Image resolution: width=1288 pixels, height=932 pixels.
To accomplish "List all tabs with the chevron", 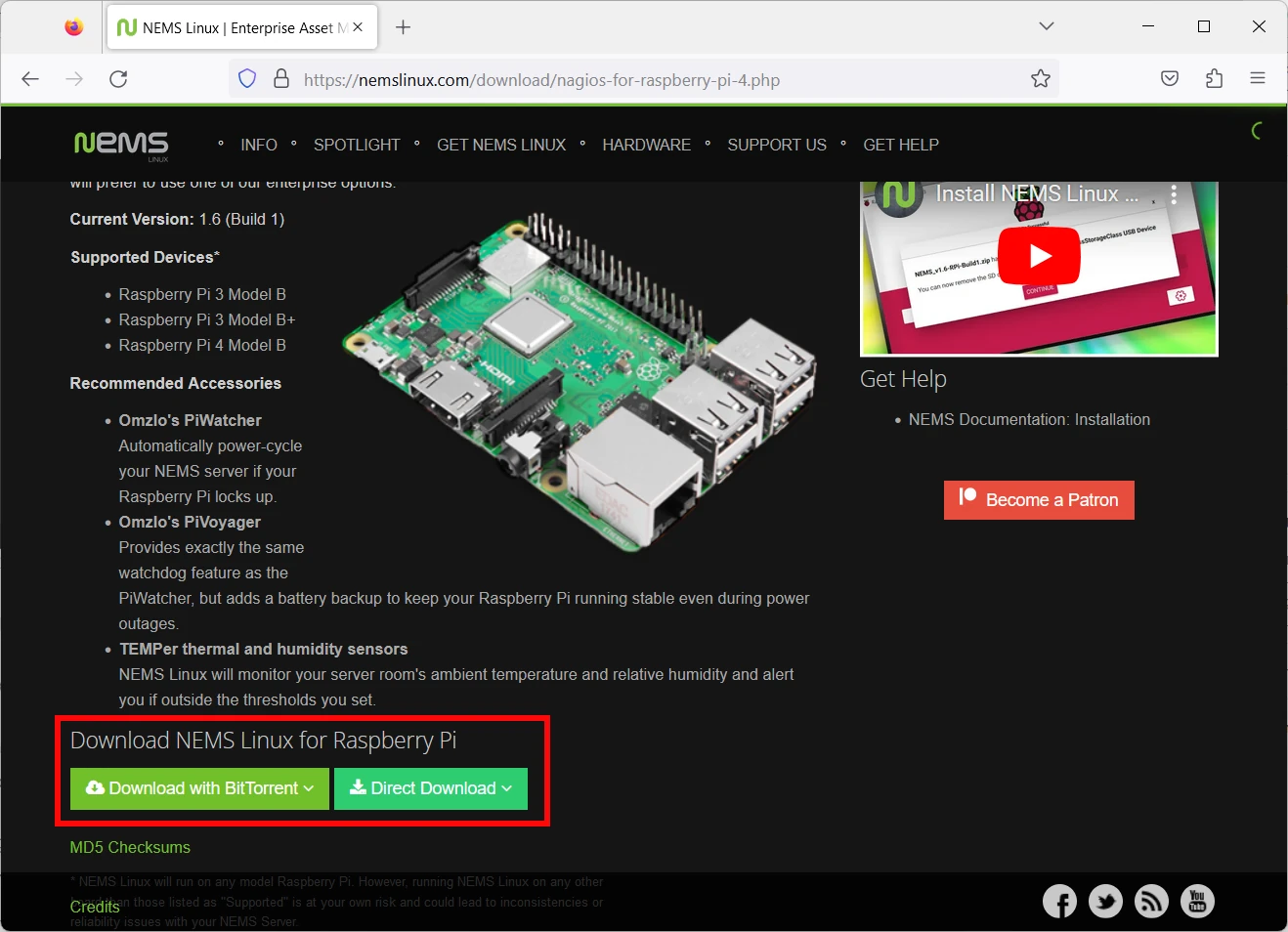I will tap(1047, 26).
